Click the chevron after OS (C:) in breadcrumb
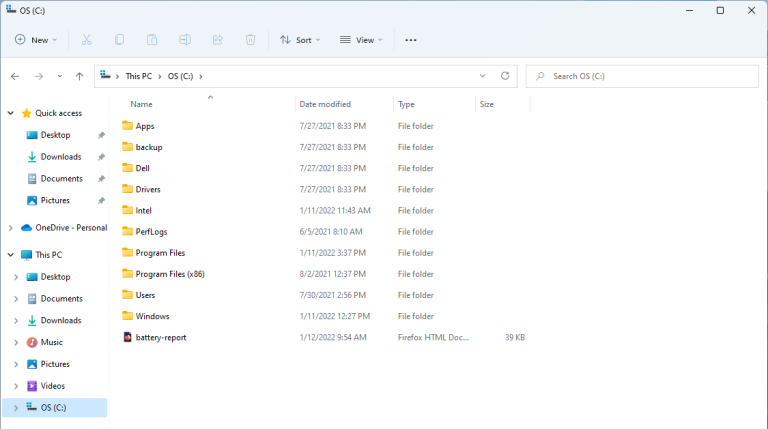Screen dimensions: 768x429 click(200, 76)
